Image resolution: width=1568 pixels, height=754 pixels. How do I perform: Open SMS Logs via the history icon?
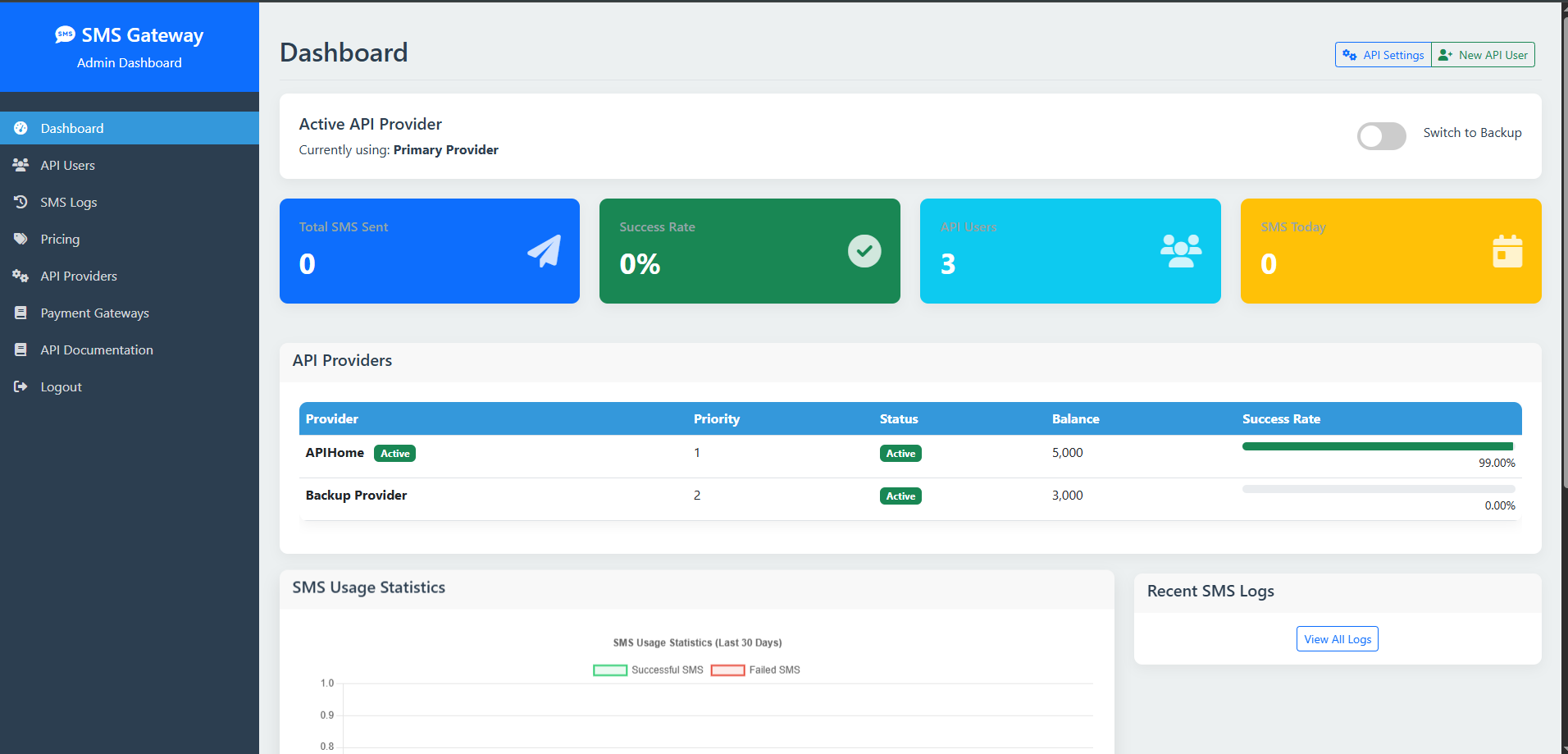pos(21,202)
